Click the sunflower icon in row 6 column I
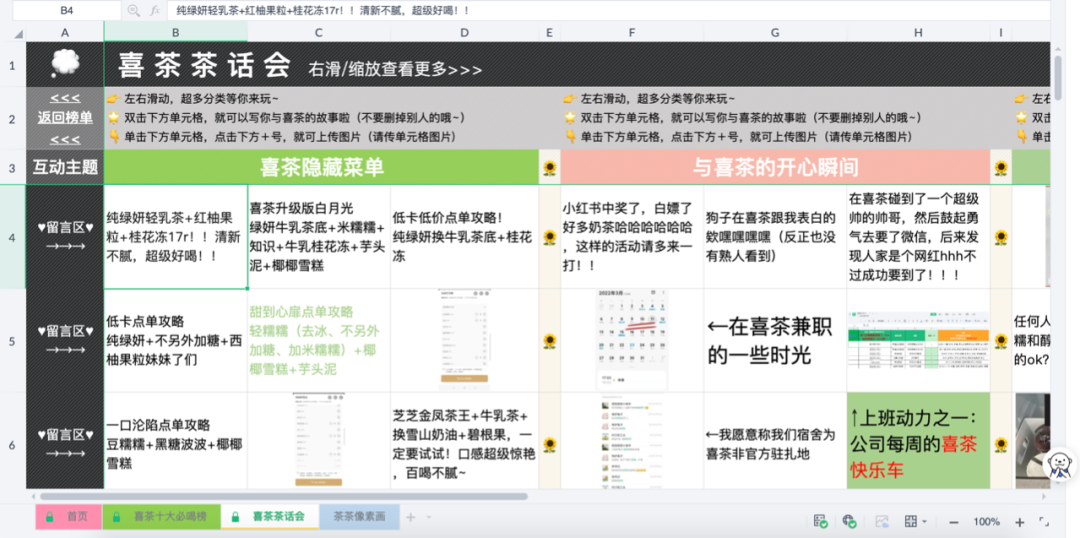Screen dimensions: 1080x538 click(1001, 445)
